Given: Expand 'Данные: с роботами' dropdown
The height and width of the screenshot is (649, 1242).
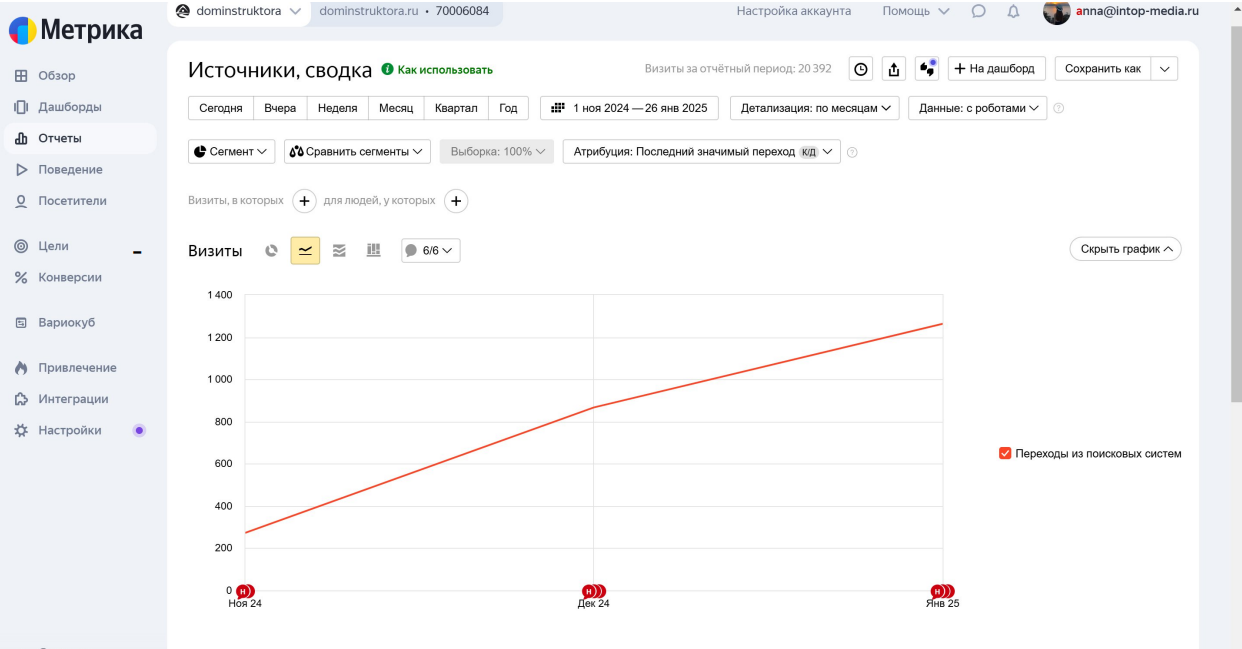Looking at the screenshot, I should click(x=977, y=108).
